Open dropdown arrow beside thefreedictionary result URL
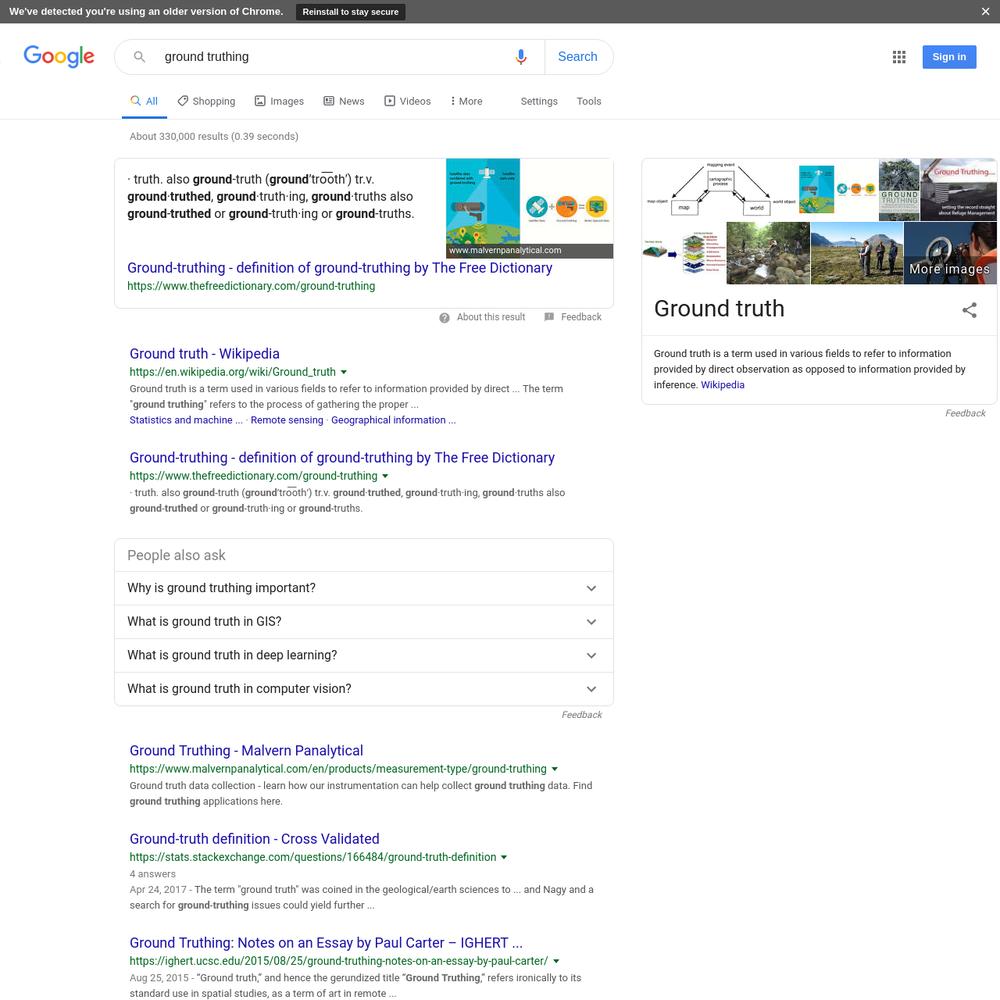Viewport: 1000px width, 1000px height. coord(385,476)
